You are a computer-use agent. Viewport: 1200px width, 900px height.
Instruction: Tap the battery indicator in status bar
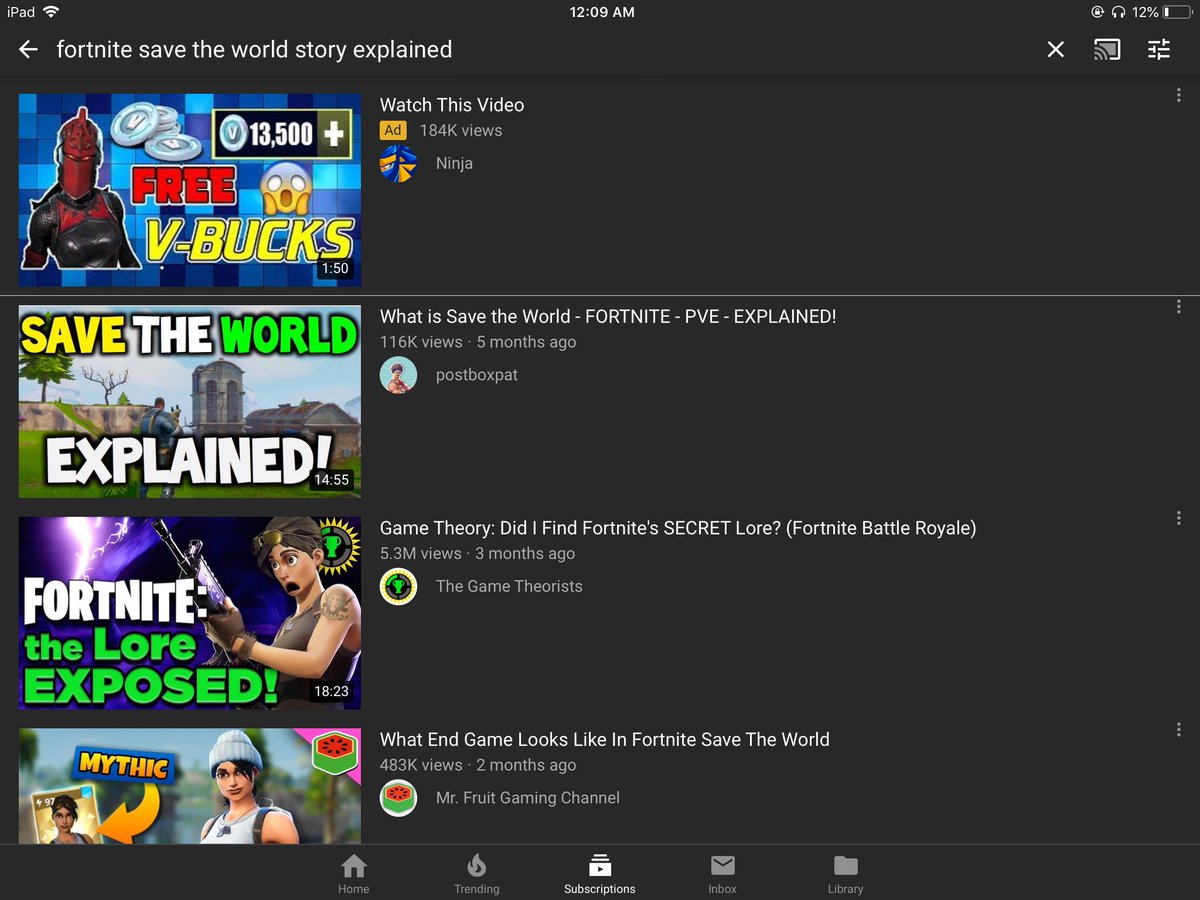point(1178,12)
